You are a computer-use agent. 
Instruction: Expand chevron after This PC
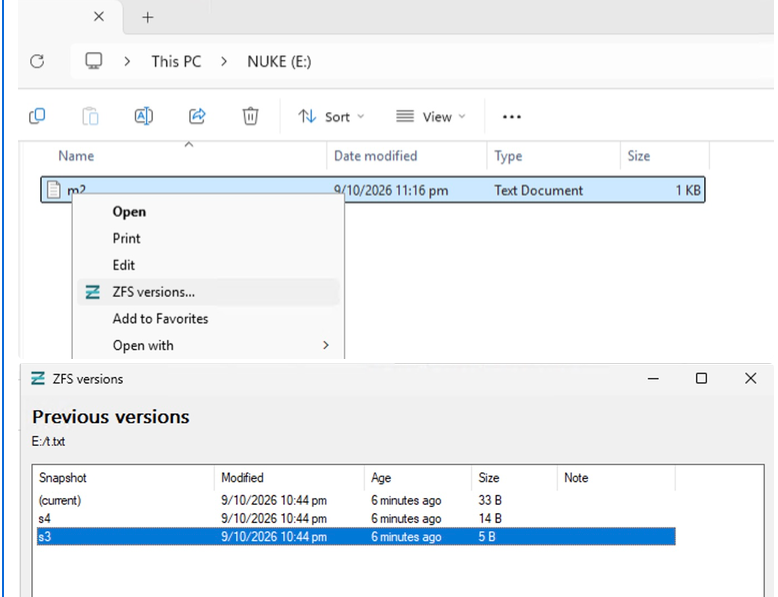(224, 61)
